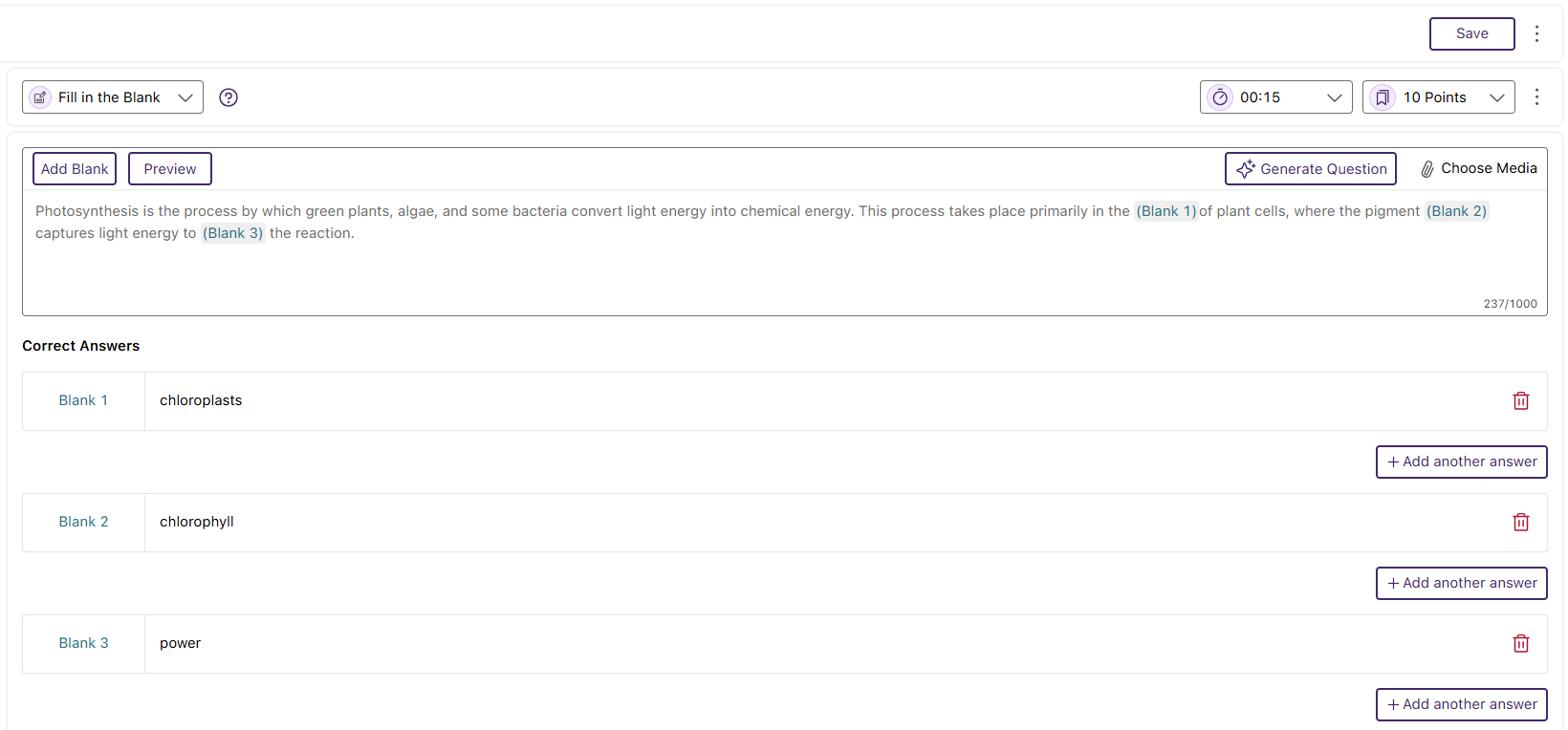
Task: Open the question type dropdown showing Fill in the Blank
Action: pos(113,97)
